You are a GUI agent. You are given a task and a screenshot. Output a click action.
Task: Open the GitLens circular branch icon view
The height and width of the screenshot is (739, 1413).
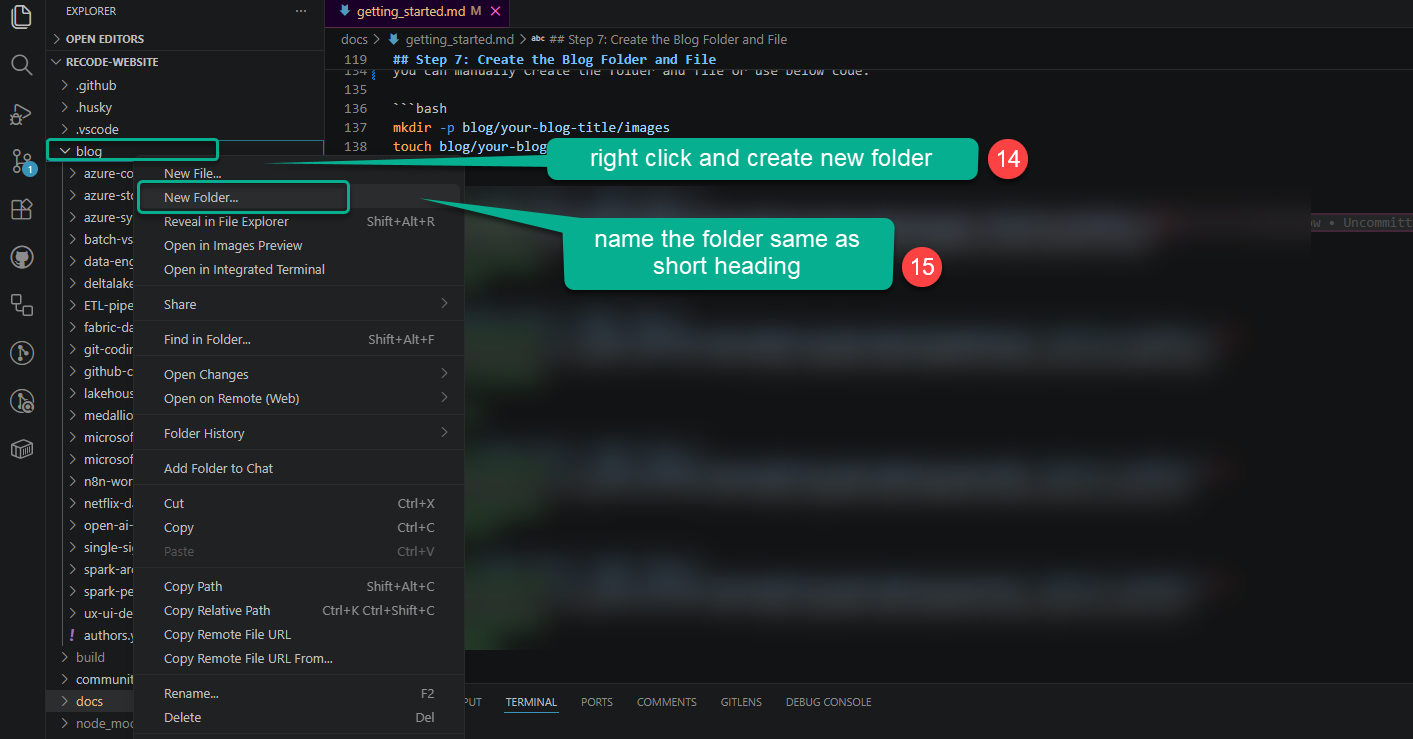click(21, 352)
